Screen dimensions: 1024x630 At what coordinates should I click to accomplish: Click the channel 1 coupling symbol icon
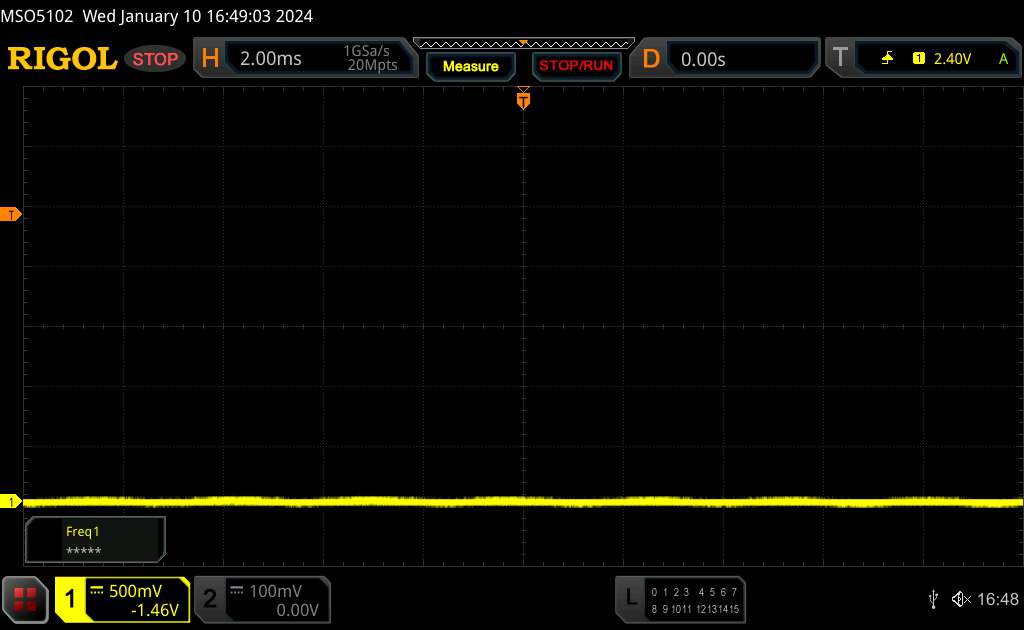[97, 591]
